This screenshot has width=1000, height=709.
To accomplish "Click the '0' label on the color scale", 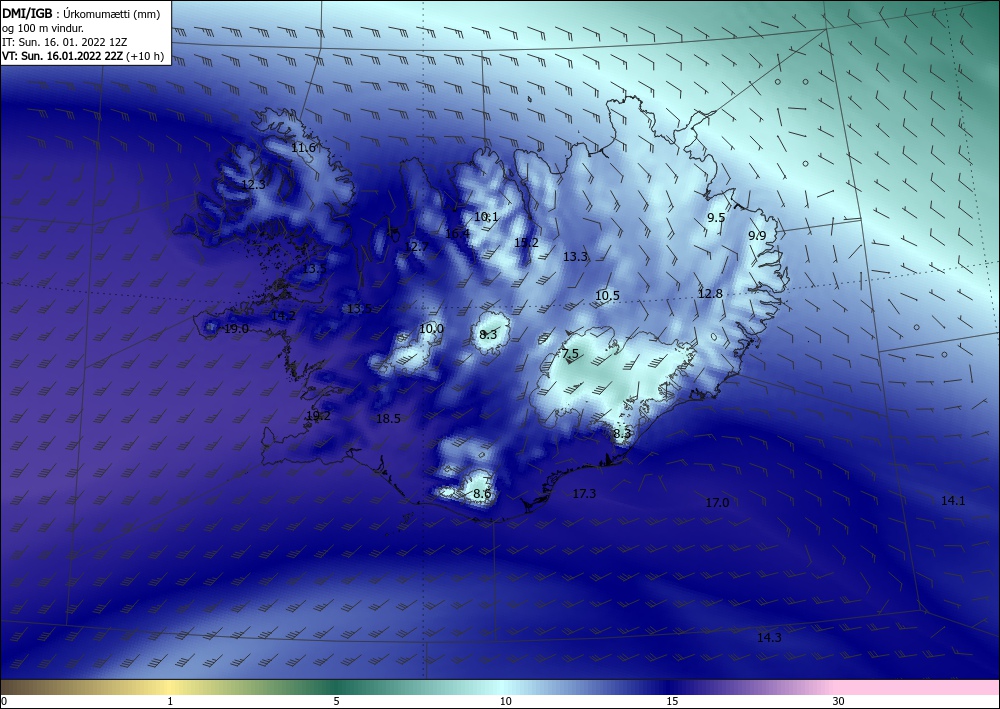I will tap(4, 701).
